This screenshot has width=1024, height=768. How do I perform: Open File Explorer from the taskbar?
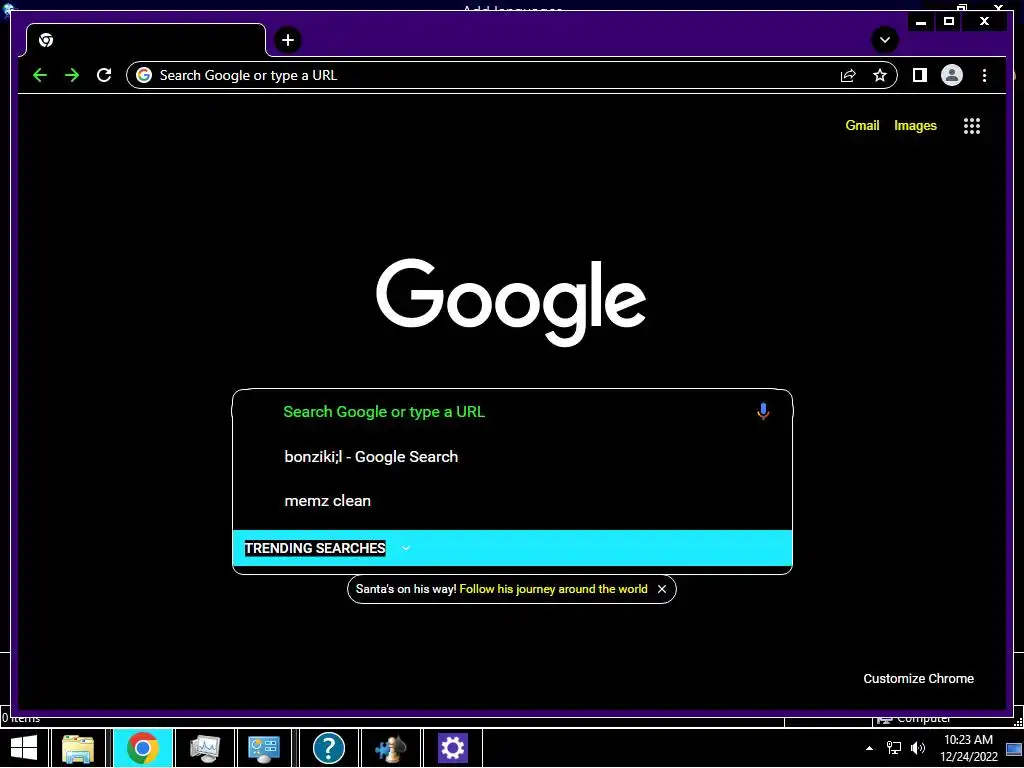pos(78,748)
